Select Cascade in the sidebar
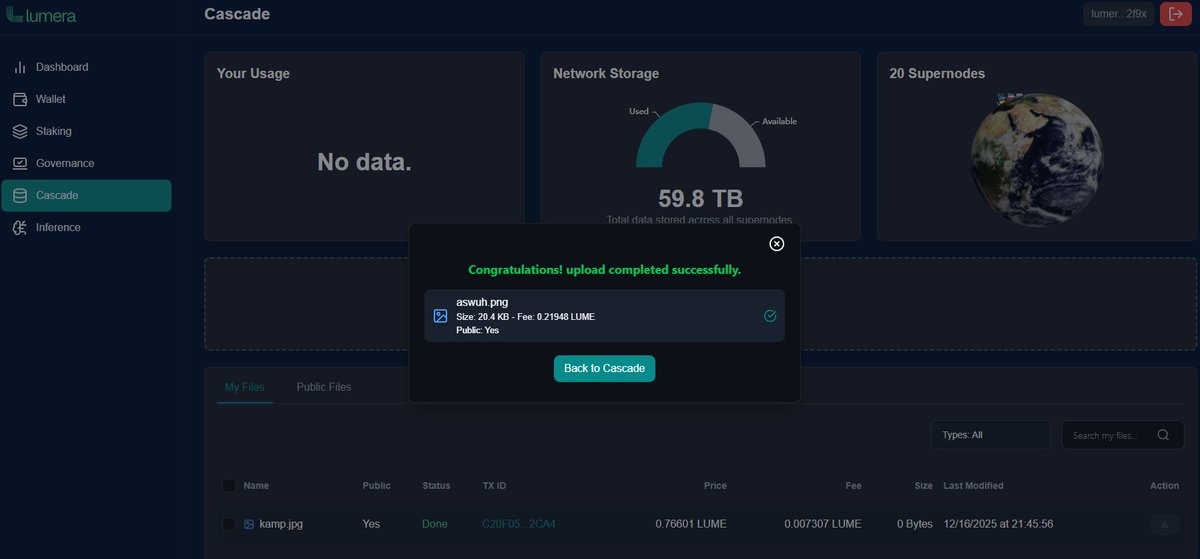This screenshot has width=1200, height=559. point(86,195)
